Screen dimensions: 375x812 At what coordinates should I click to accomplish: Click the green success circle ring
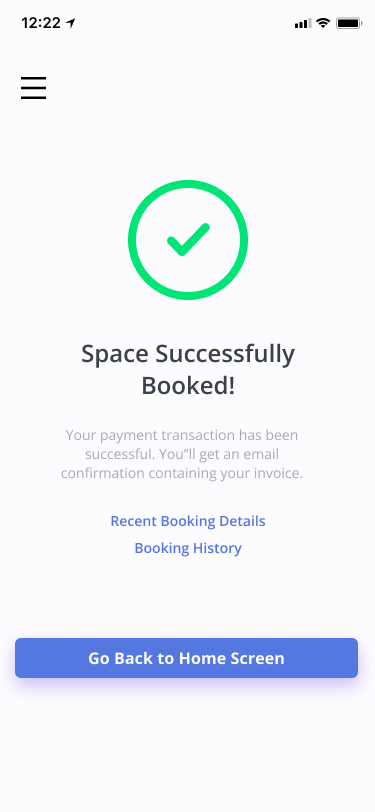coord(188,240)
